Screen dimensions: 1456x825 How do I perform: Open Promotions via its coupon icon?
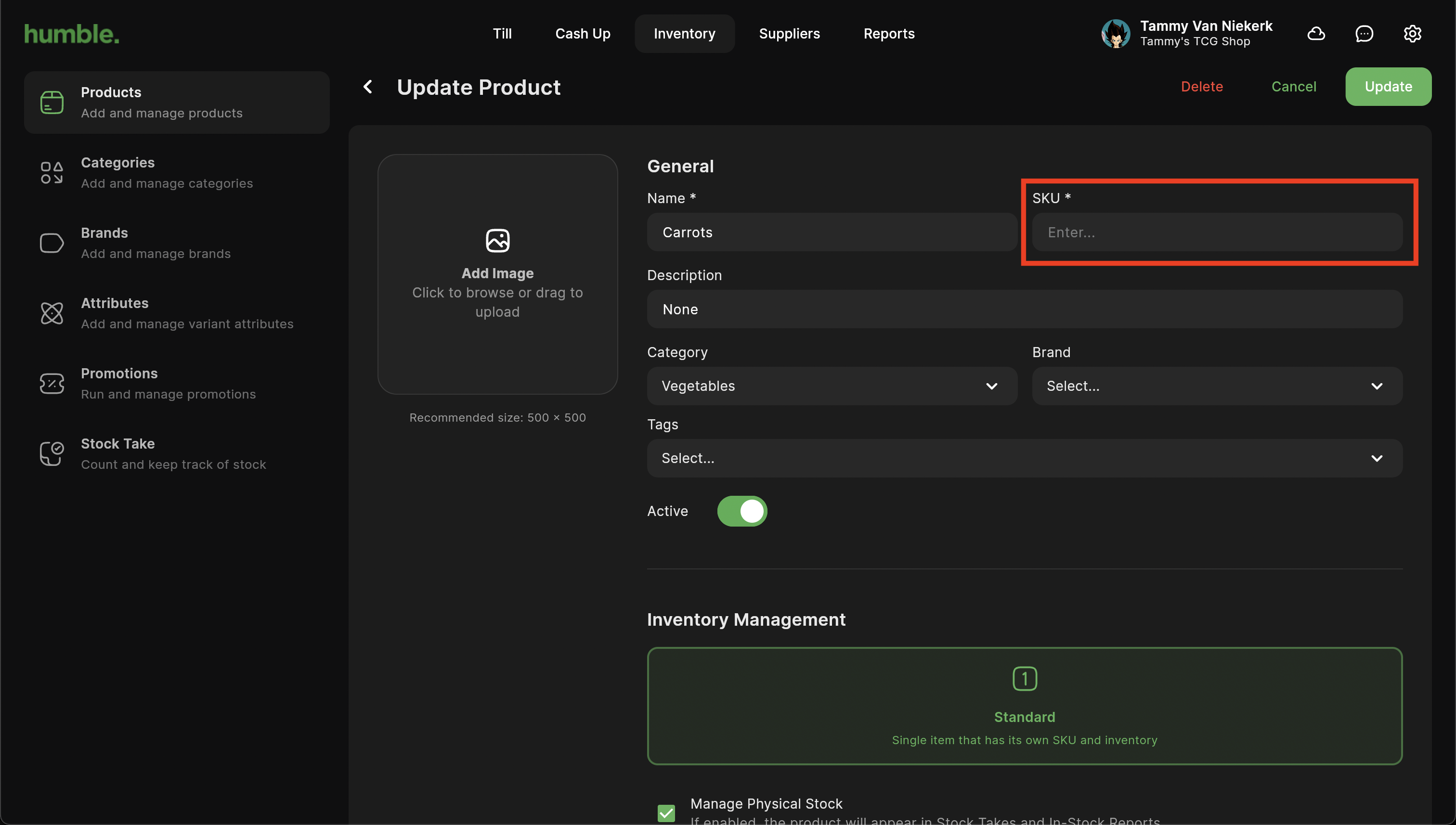pyautogui.click(x=52, y=384)
